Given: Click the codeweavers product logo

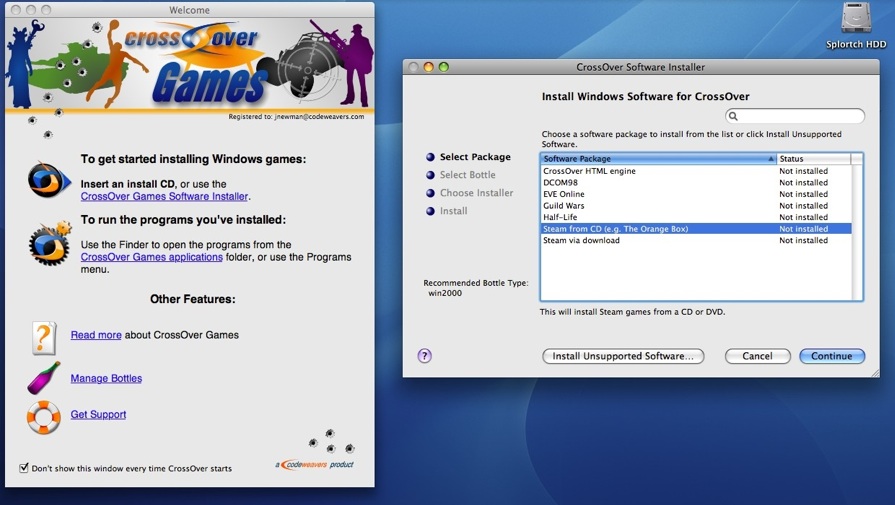Looking at the screenshot, I should [x=315, y=464].
